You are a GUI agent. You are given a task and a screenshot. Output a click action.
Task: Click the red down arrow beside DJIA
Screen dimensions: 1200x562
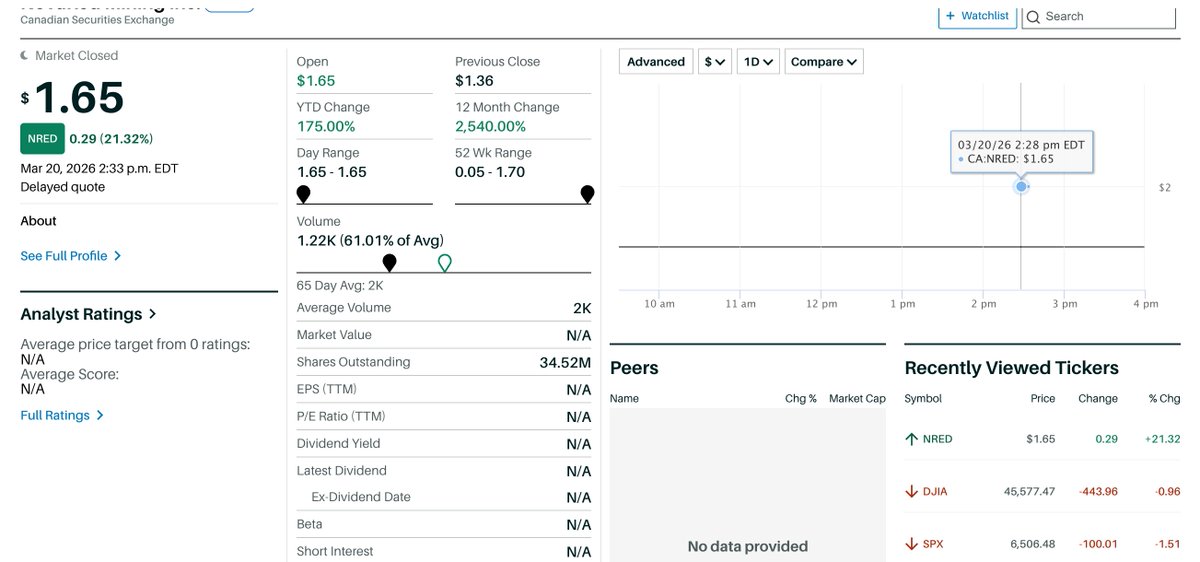[911, 491]
